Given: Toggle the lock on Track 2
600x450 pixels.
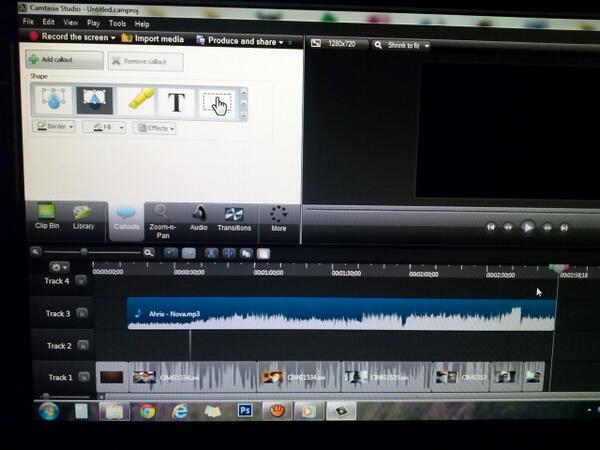Looking at the screenshot, I should coord(83,345).
